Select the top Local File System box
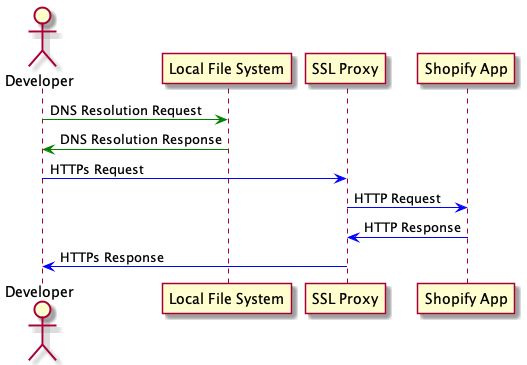 pos(227,69)
